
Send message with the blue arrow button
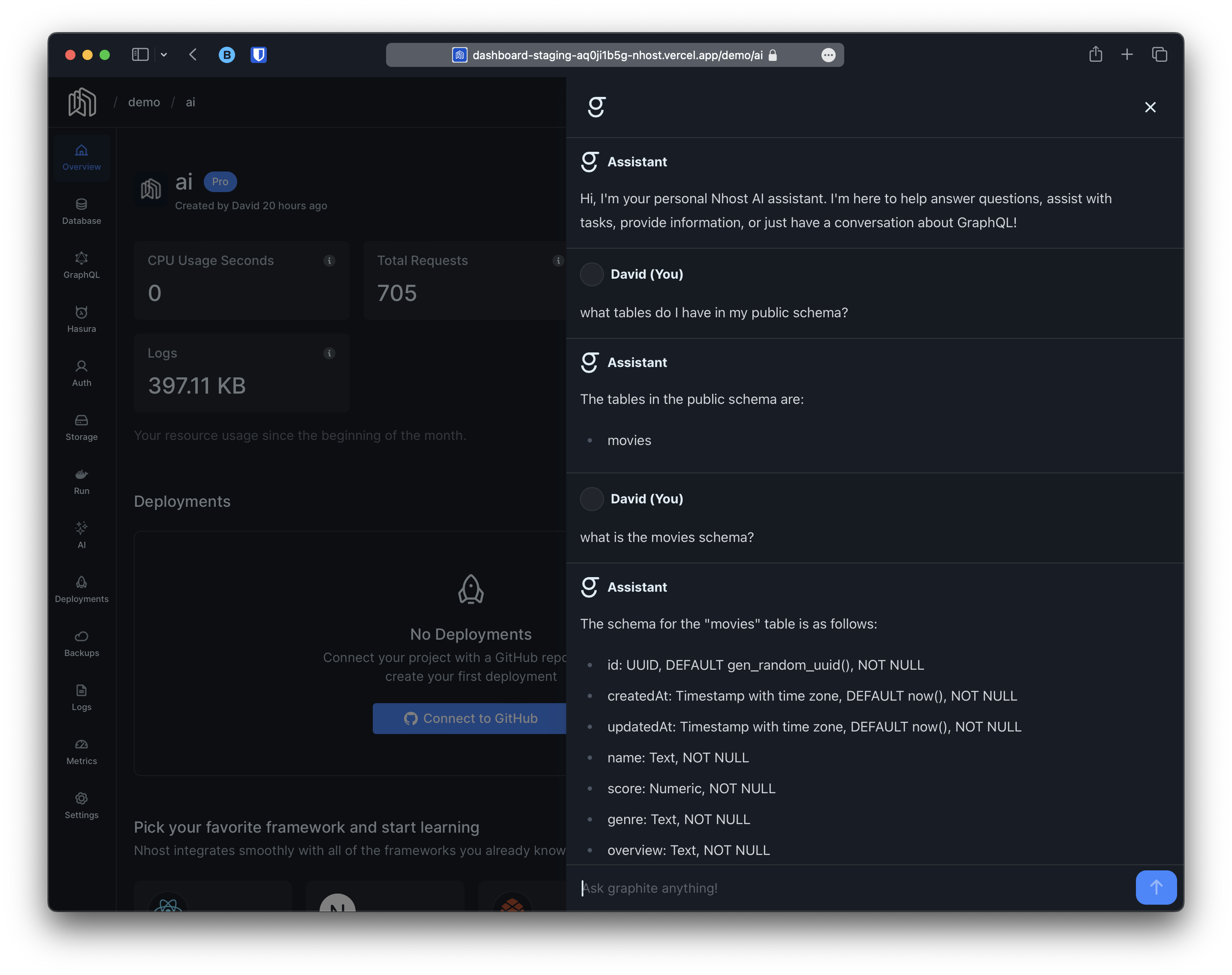click(x=1156, y=887)
